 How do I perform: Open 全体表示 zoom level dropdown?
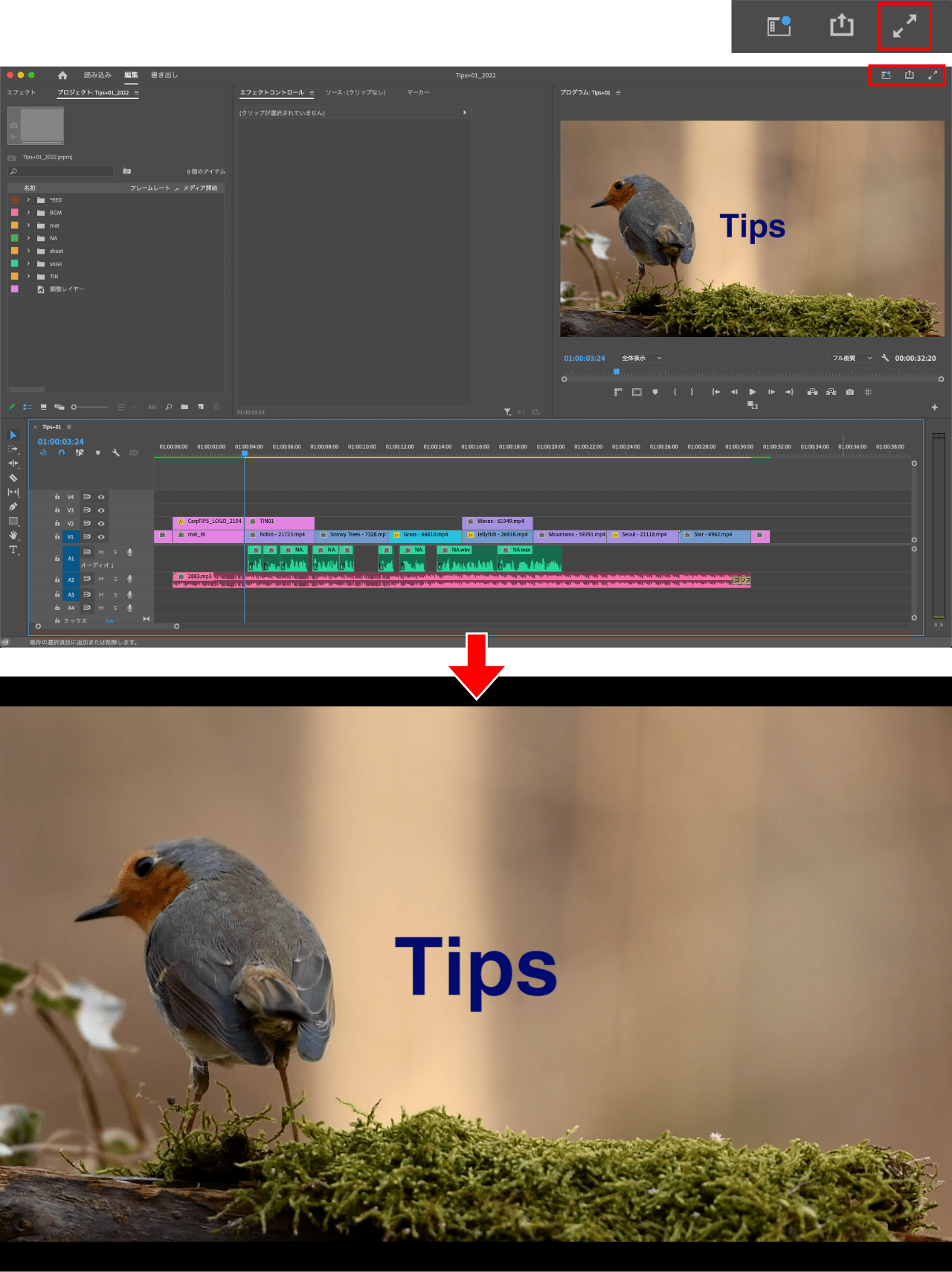tap(642, 358)
